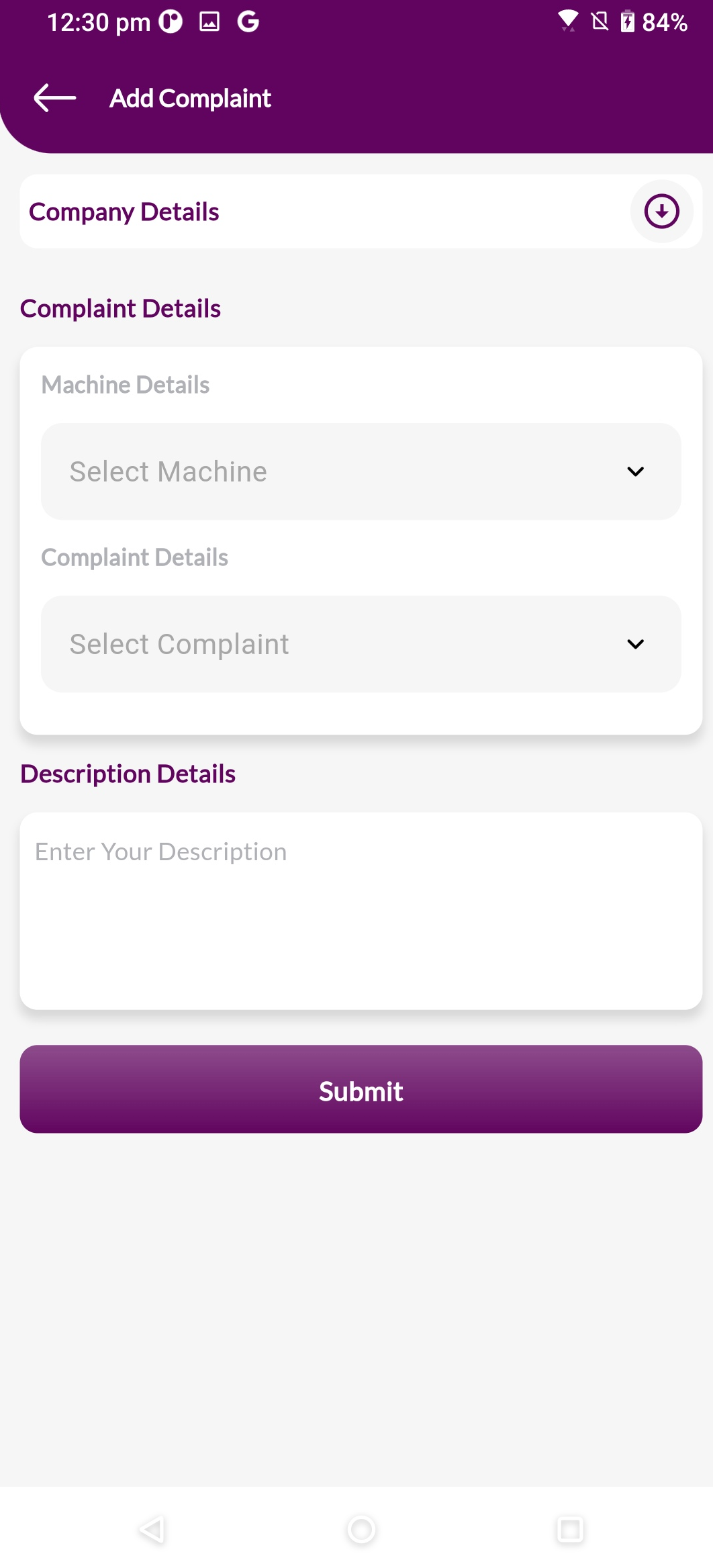Tap the chevron on the Select Complaint field
This screenshot has height=1568, width=713.
pyautogui.click(x=636, y=645)
